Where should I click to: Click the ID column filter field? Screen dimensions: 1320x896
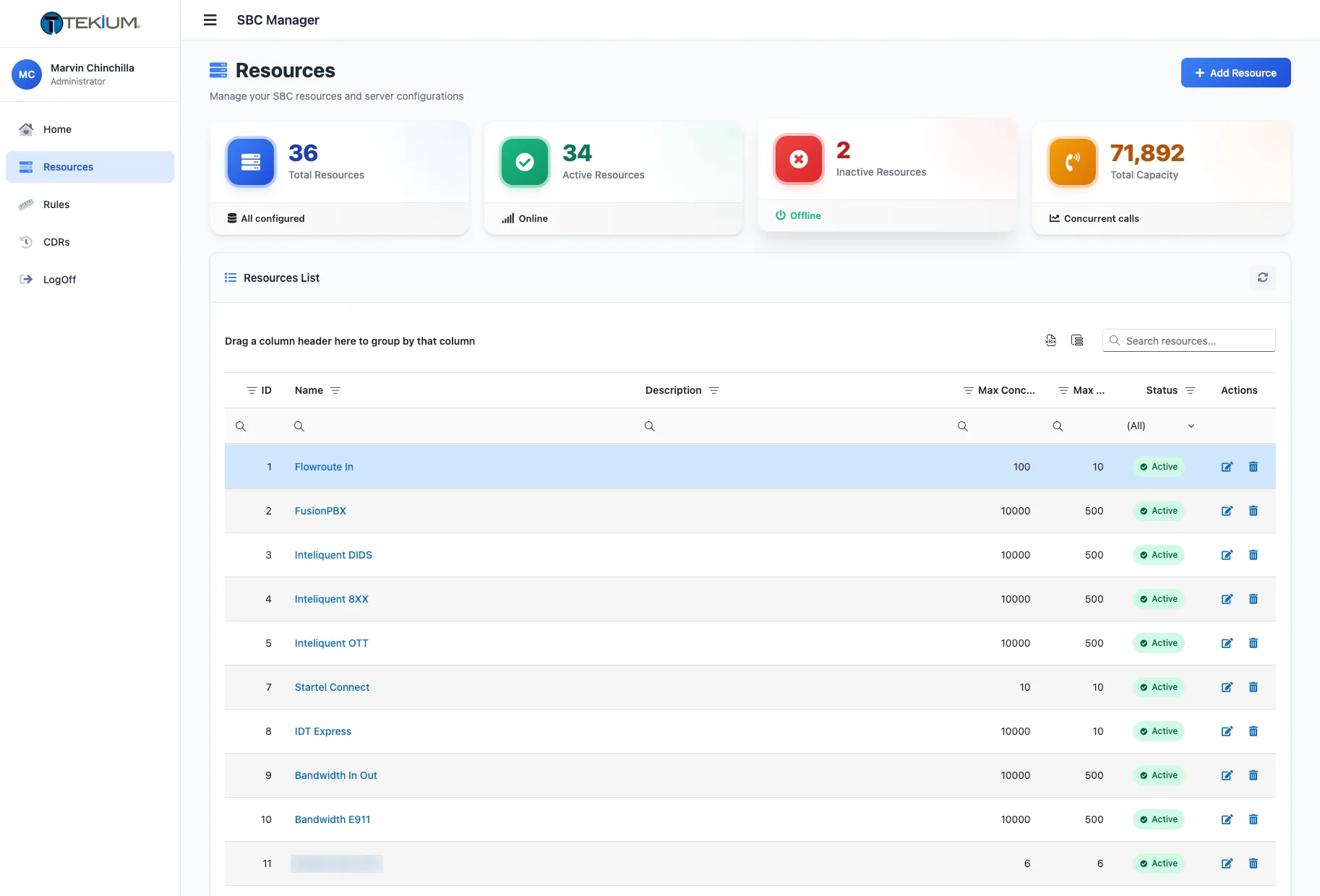pyautogui.click(x=254, y=426)
